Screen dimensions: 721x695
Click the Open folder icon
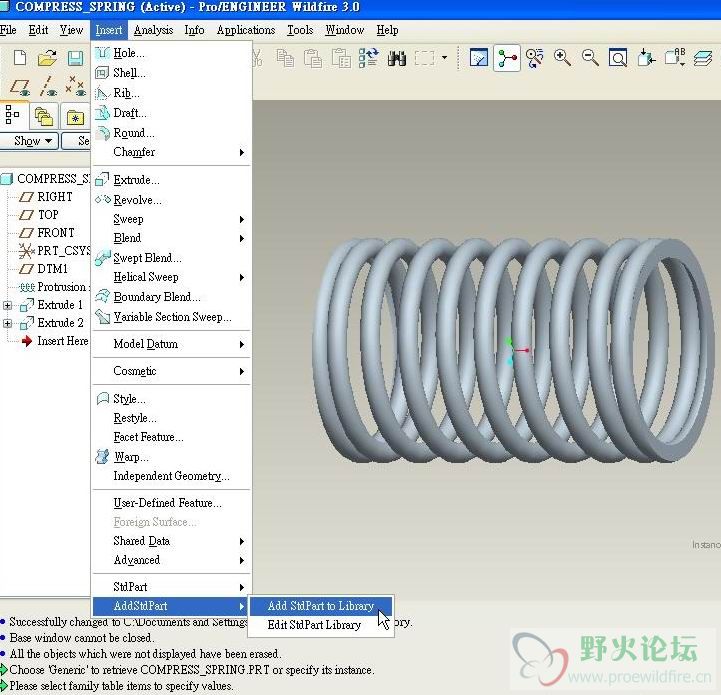47,58
